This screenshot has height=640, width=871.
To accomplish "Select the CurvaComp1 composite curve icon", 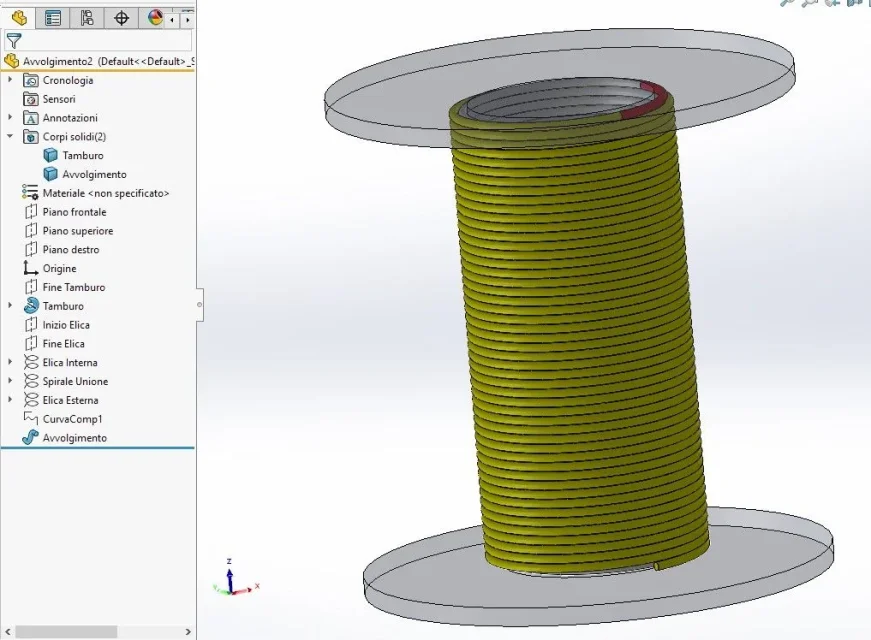I will pos(31,418).
